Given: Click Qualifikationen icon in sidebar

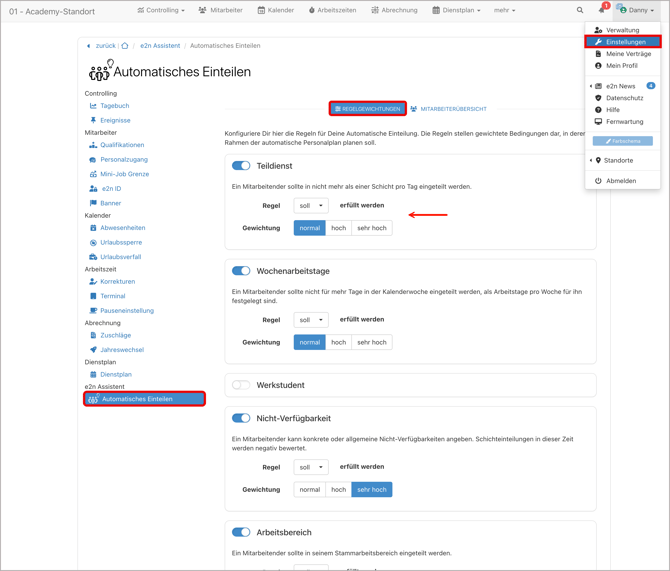Looking at the screenshot, I should click(93, 145).
